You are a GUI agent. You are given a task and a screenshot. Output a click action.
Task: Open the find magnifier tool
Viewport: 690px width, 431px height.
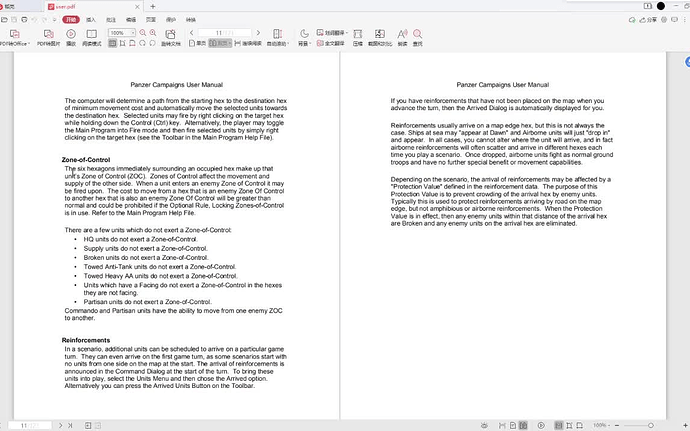pyautogui.click(x=418, y=37)
